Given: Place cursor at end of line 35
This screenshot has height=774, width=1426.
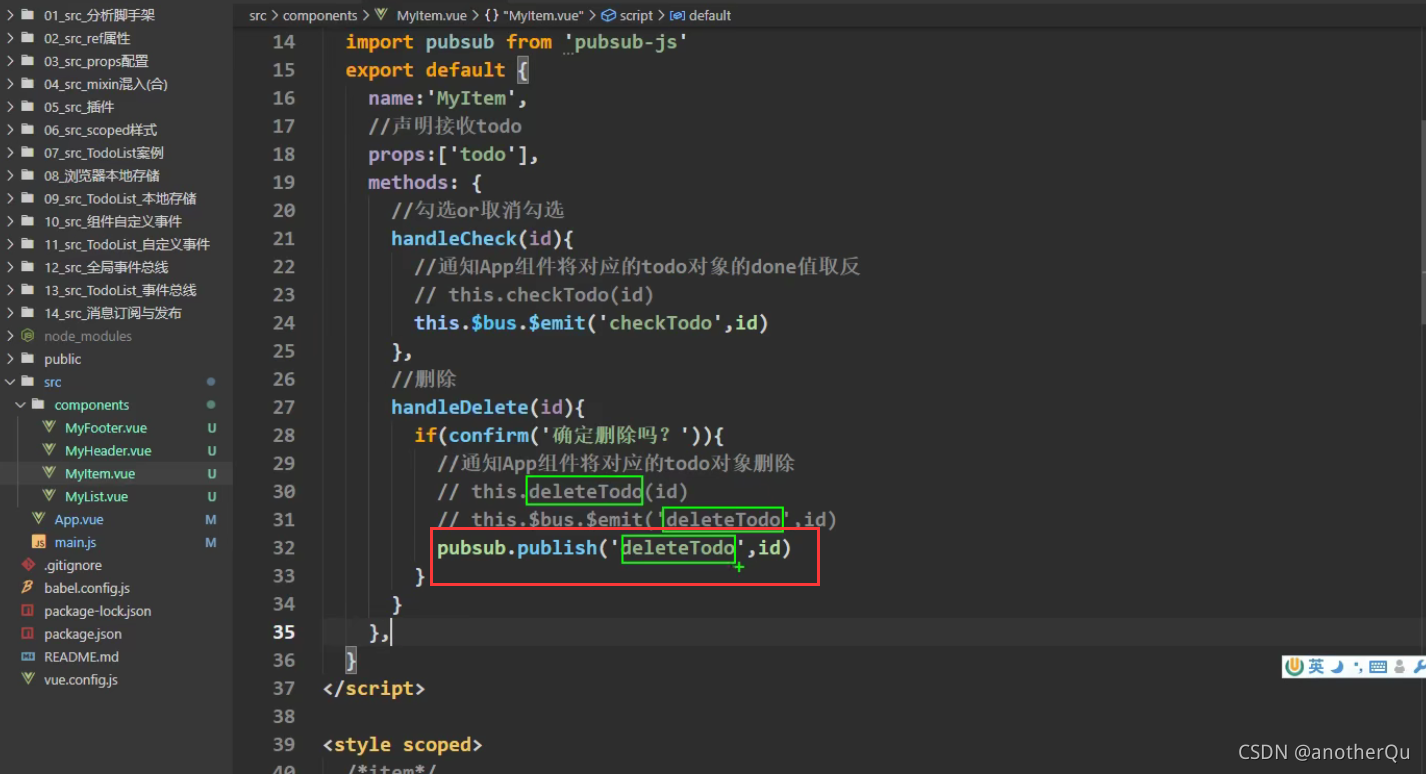Looking at the screenshot, I should click(x=392, y=632).
